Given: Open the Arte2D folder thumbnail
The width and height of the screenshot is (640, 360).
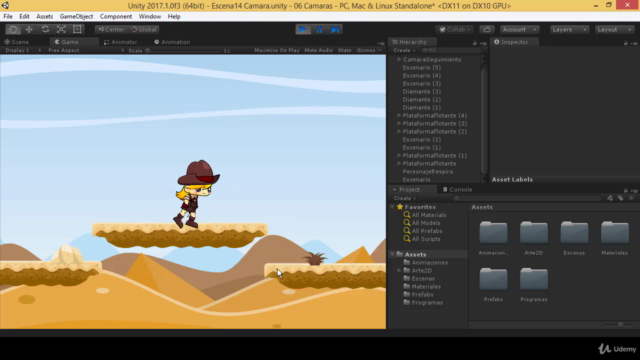Looking at the screenshot, I should pyautogui.click(x=534, y=233).
